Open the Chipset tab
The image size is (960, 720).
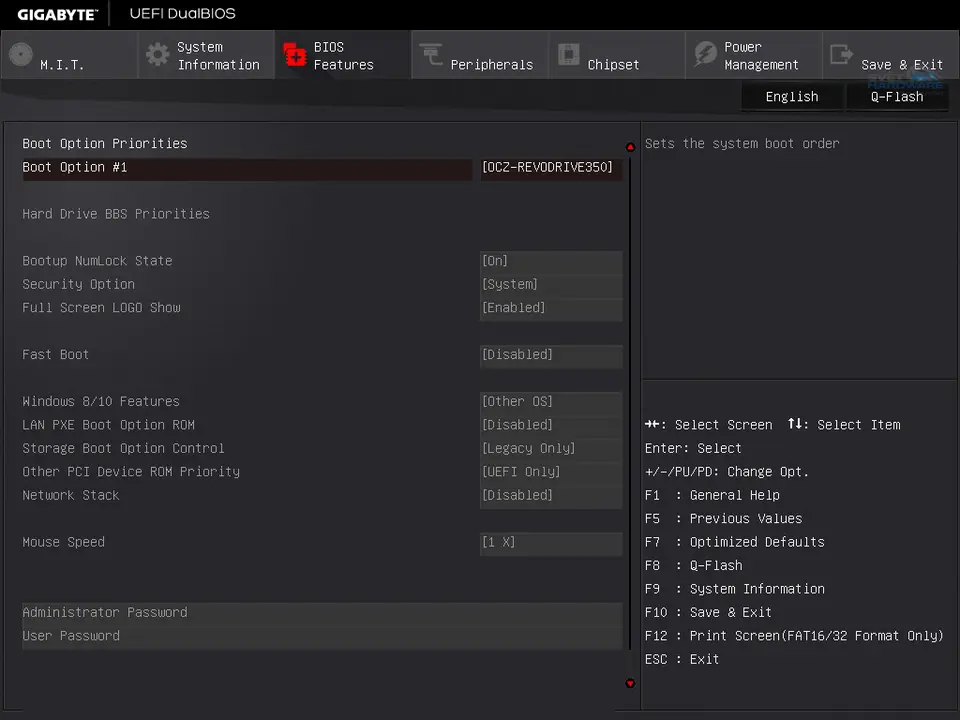[x=612, y=65]
